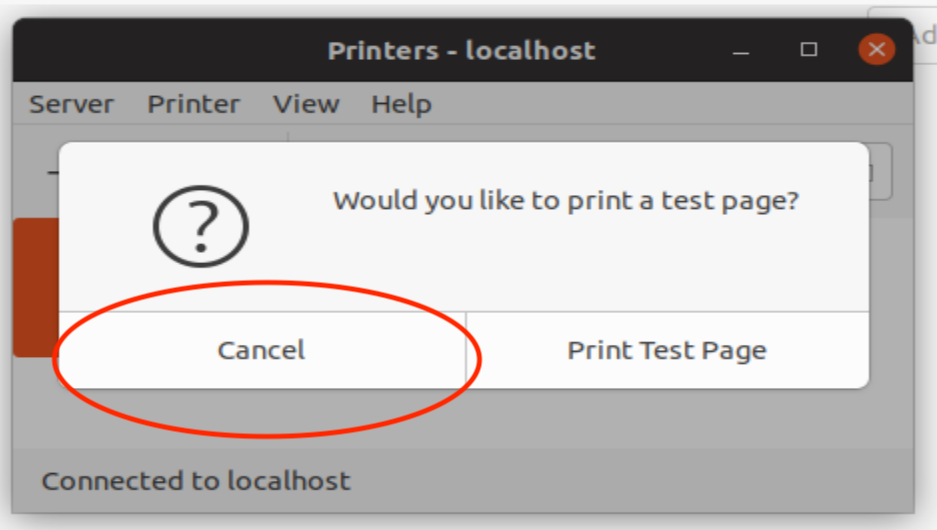Open the Help menu

tap(401, 104)
